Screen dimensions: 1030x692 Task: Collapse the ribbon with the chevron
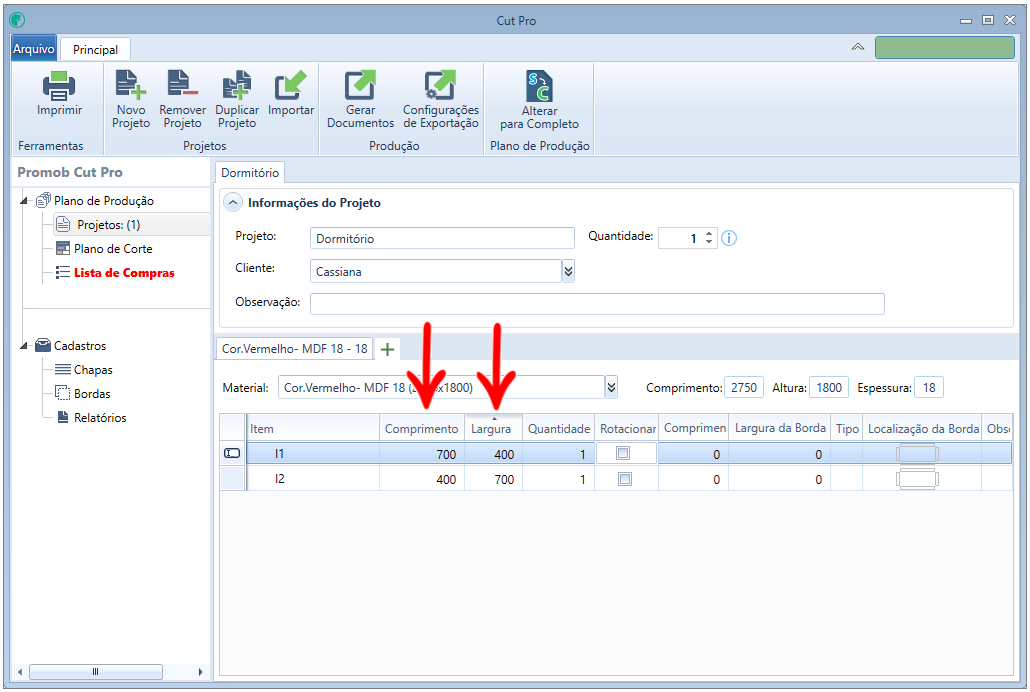coord(858,47)
